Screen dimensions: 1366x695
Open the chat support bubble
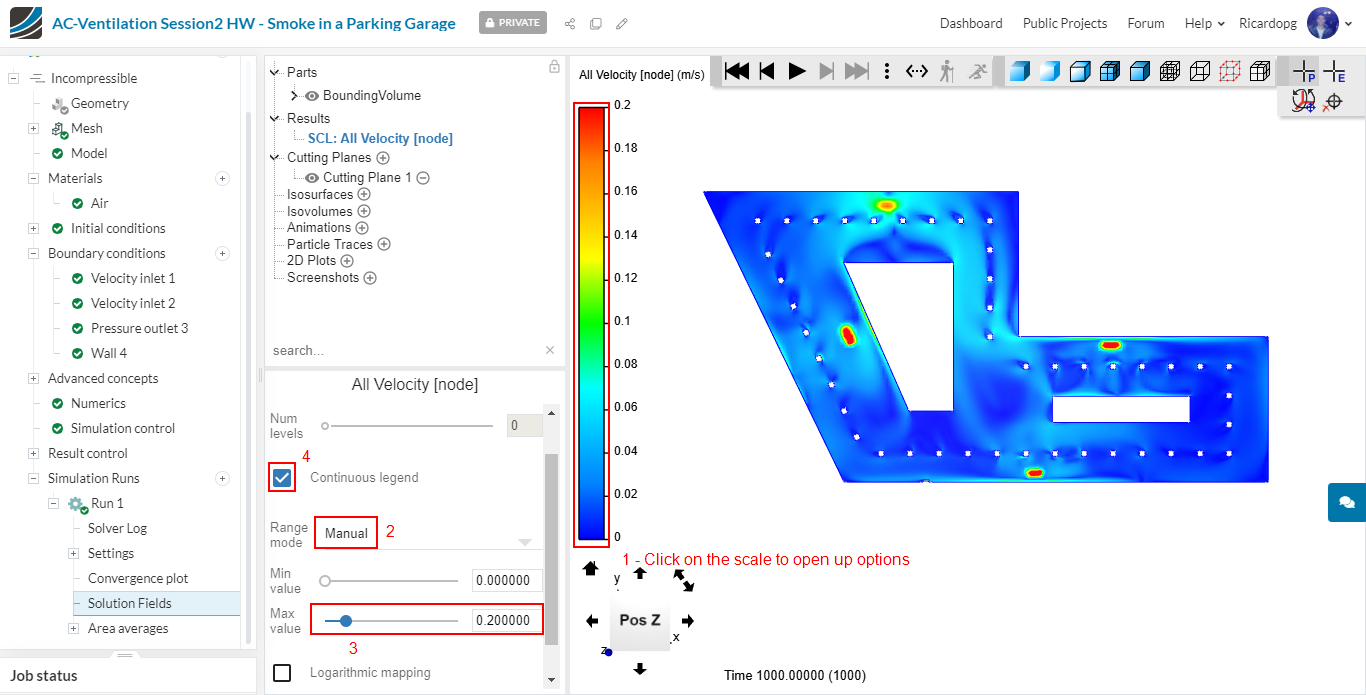(1347, 502)
